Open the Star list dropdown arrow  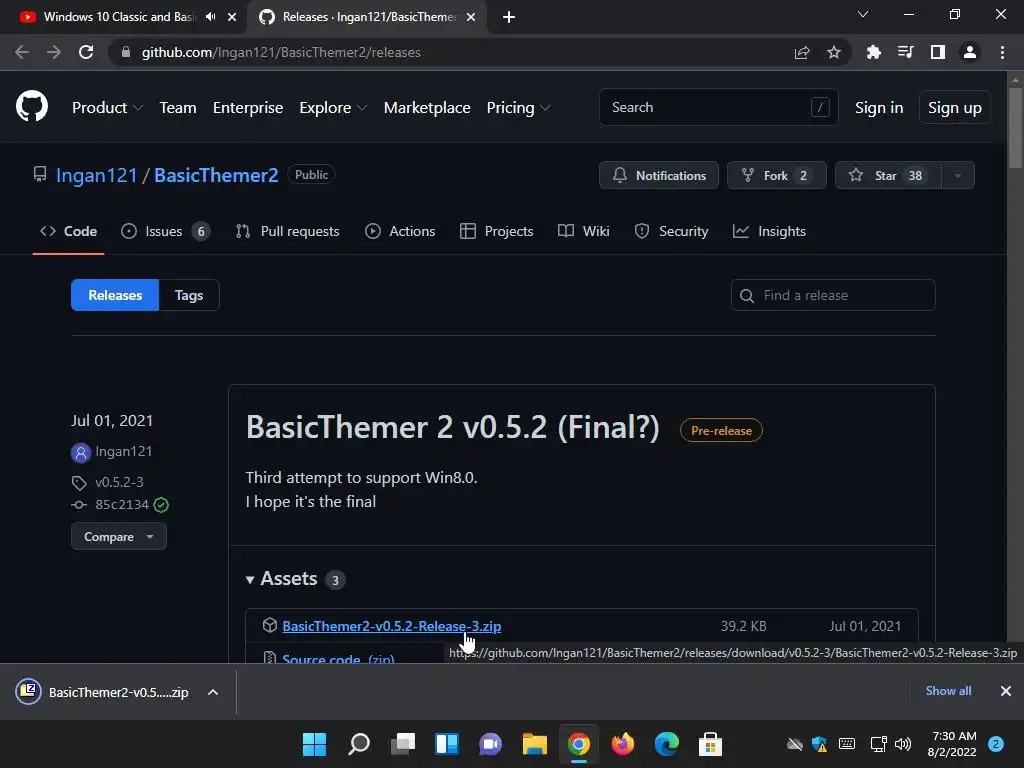pos(958,175)
